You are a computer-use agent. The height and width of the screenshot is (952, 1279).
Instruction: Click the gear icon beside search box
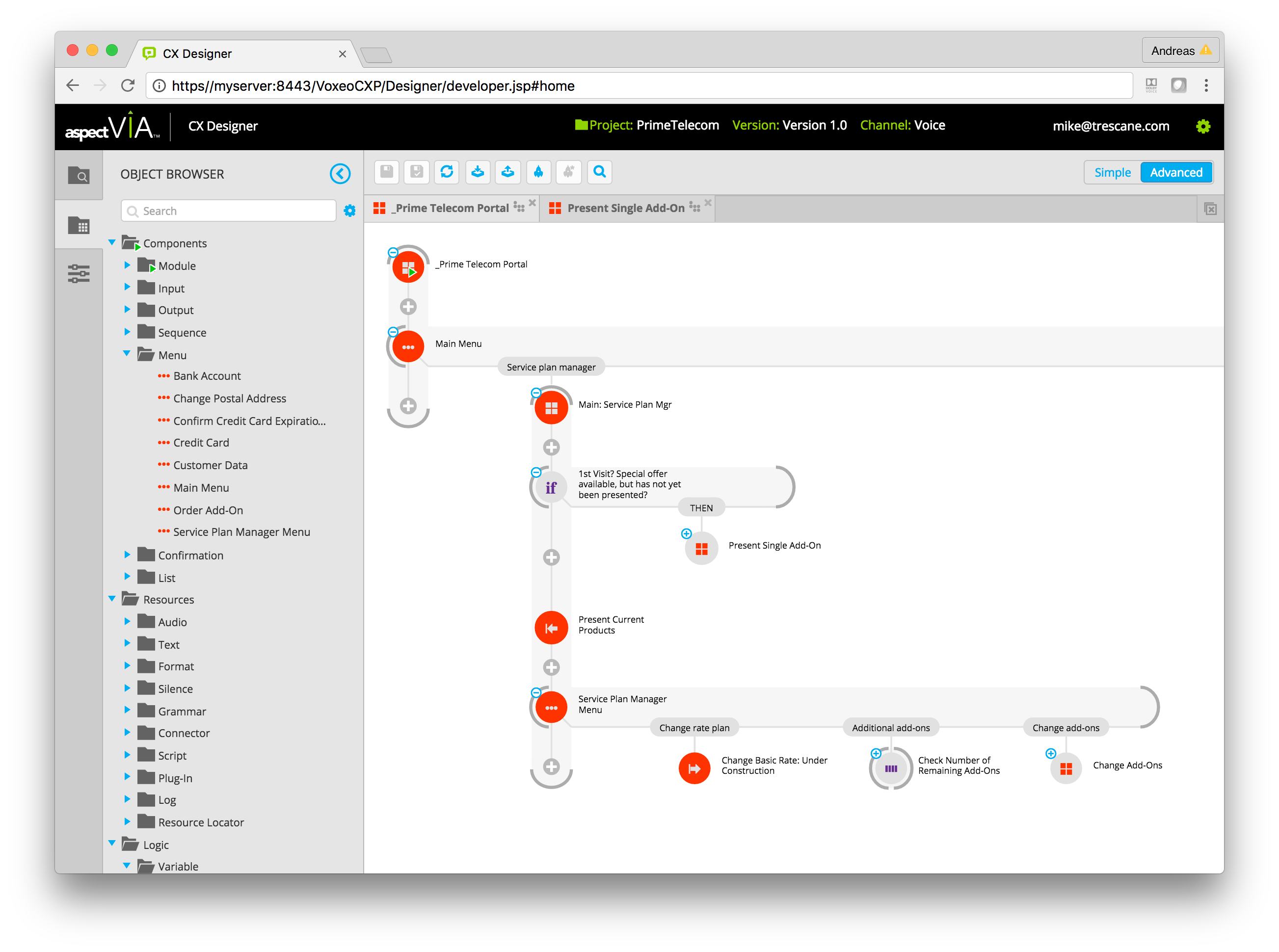(349, 211)
